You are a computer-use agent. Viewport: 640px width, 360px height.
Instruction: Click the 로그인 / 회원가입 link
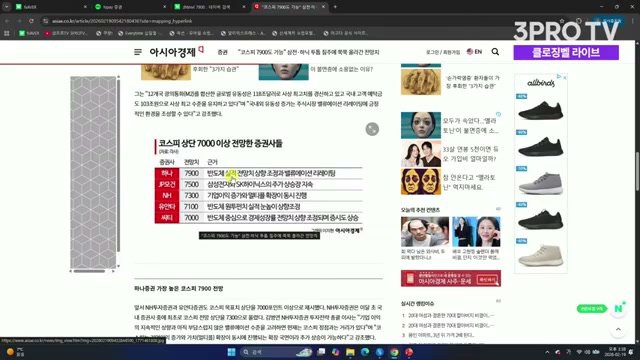tap(443, 52)
